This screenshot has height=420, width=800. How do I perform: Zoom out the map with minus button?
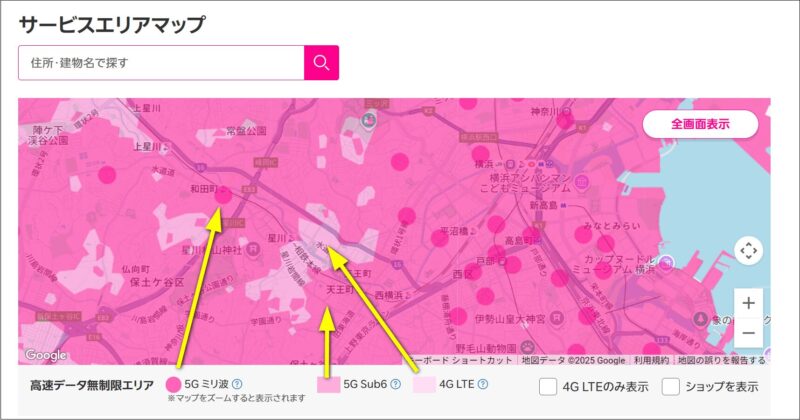pyautogui.click(x=748, y=333)
